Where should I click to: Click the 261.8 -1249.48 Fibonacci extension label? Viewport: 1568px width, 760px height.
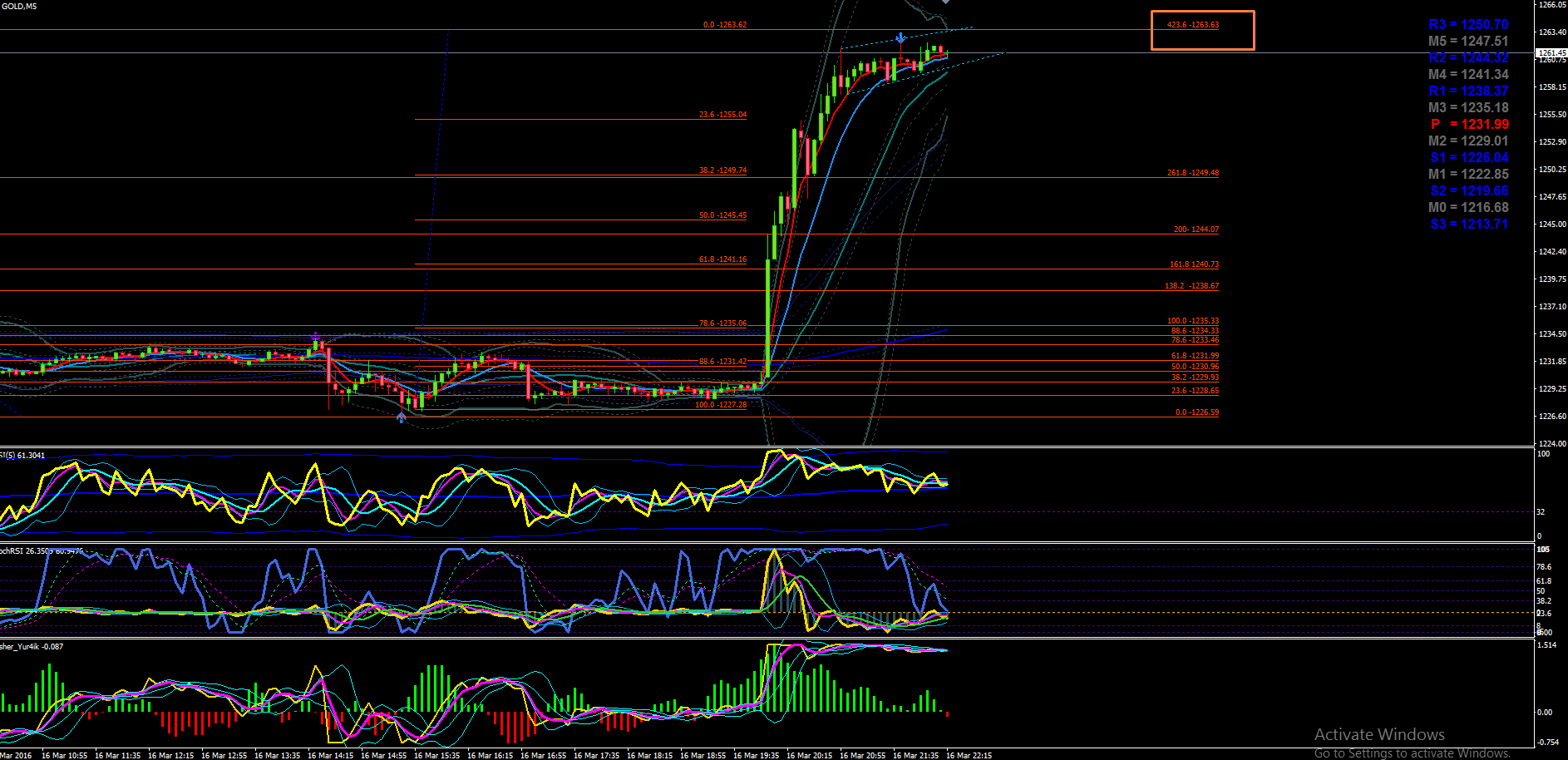1193,173
